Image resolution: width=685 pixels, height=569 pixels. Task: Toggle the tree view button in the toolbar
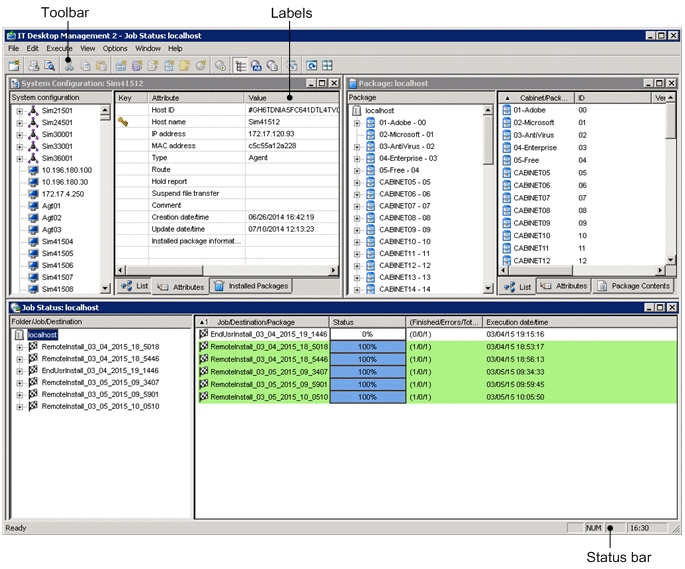pos(241,65)
